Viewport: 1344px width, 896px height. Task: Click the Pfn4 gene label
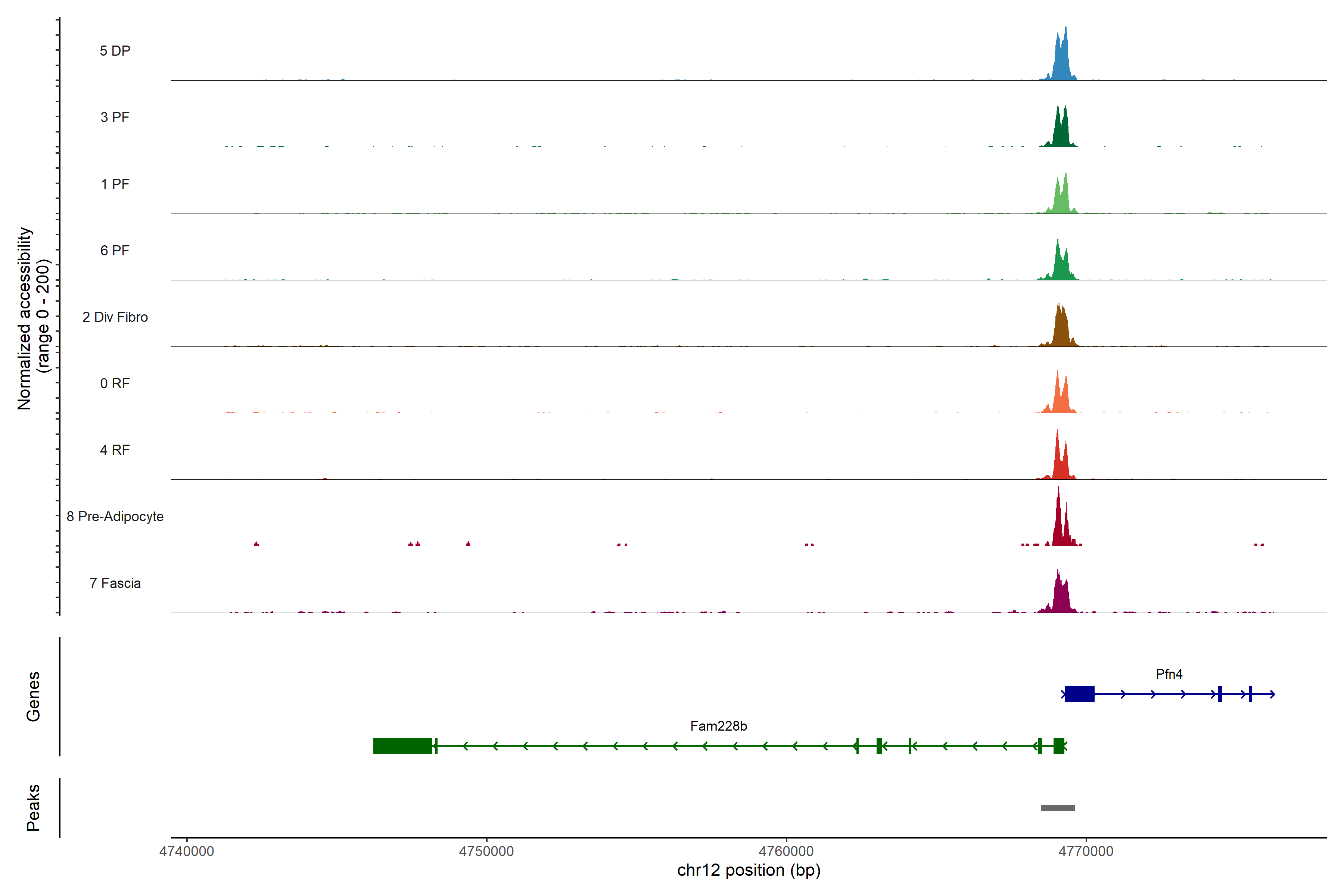pos(1169,674)
